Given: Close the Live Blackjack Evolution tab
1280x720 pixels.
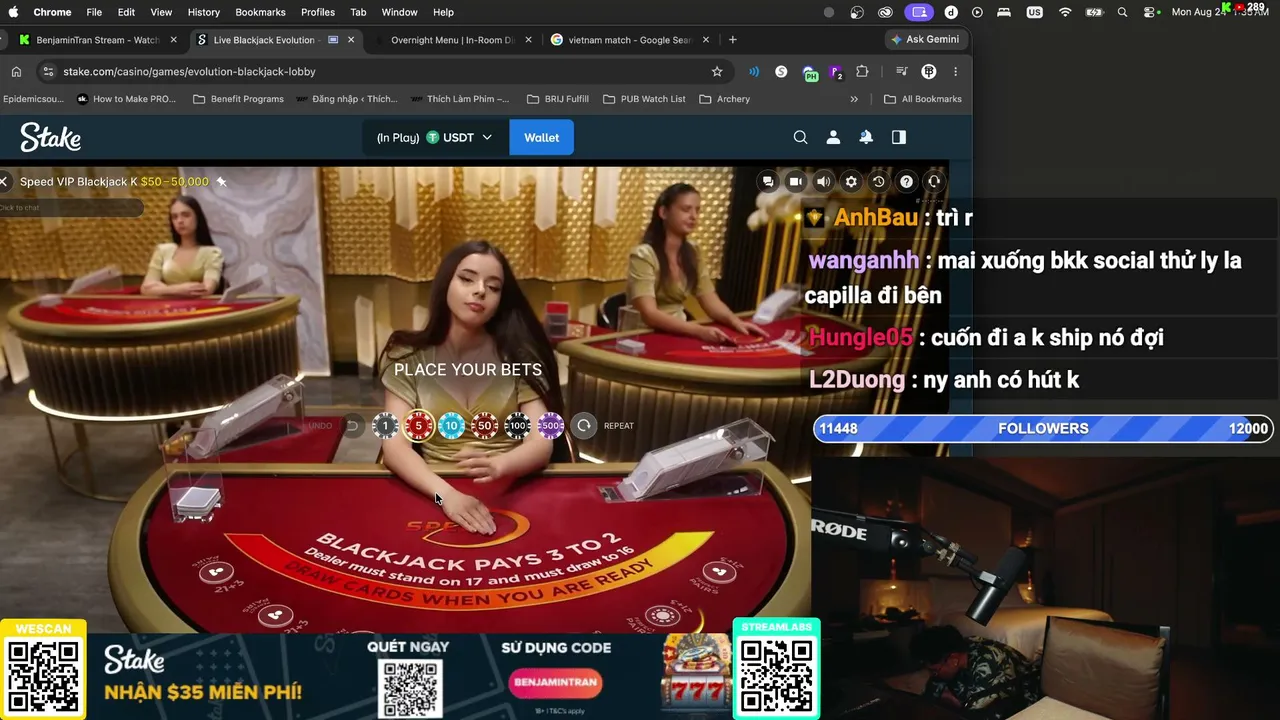Looking at the screenshot, I should pyautogui.click(x=351, y=40).
